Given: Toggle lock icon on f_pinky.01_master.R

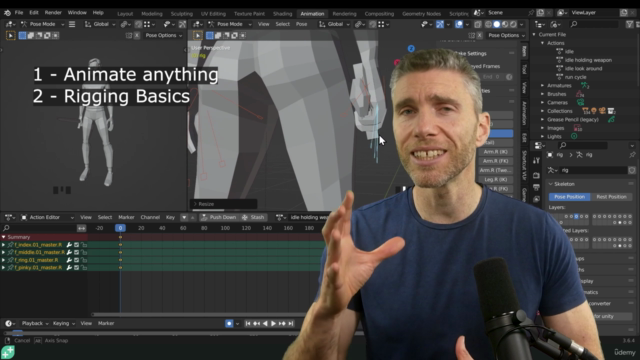Looking at the screenshot, I should [x=84, y=268].
